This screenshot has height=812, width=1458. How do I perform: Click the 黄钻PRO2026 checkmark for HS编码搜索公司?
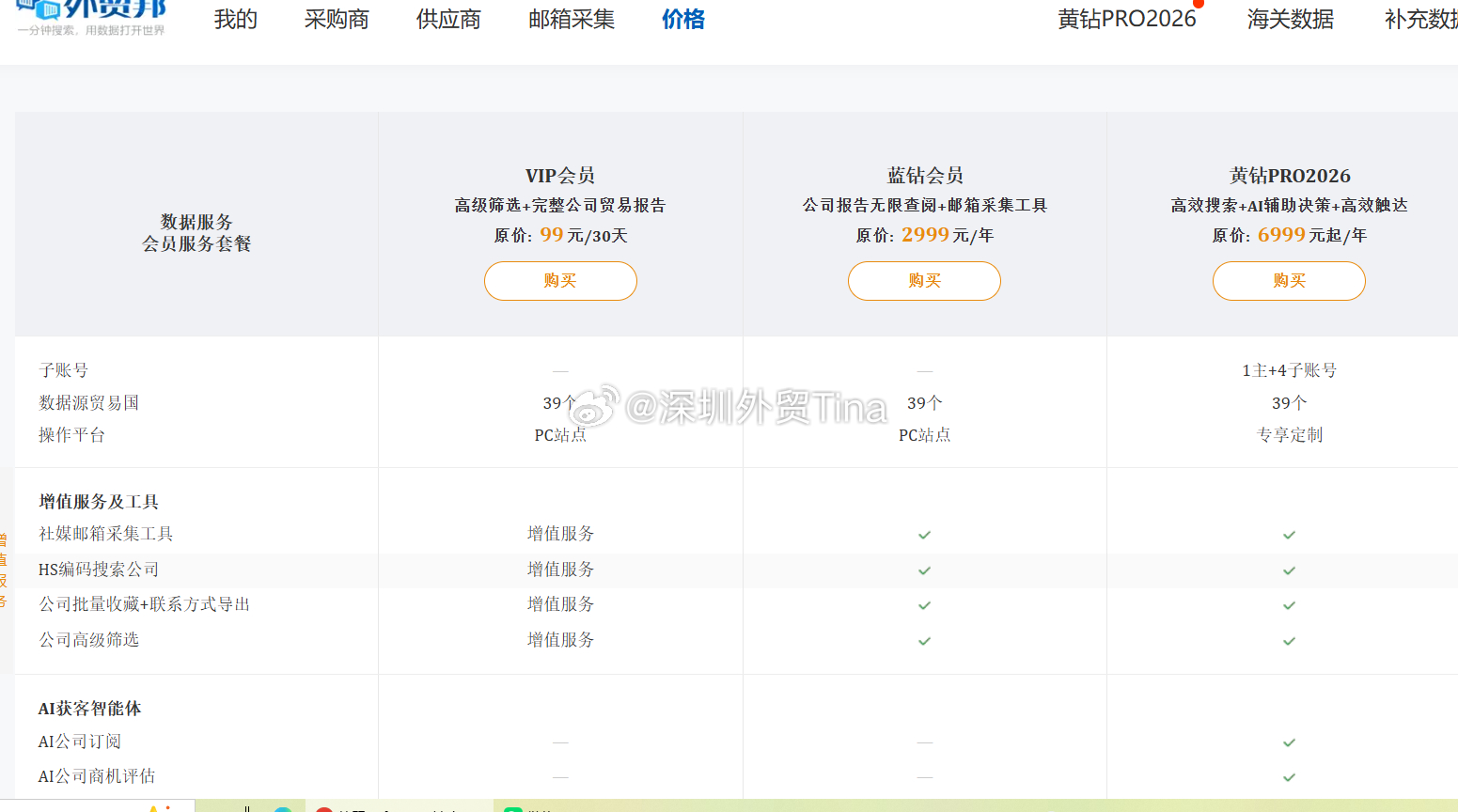(1289, 570)
